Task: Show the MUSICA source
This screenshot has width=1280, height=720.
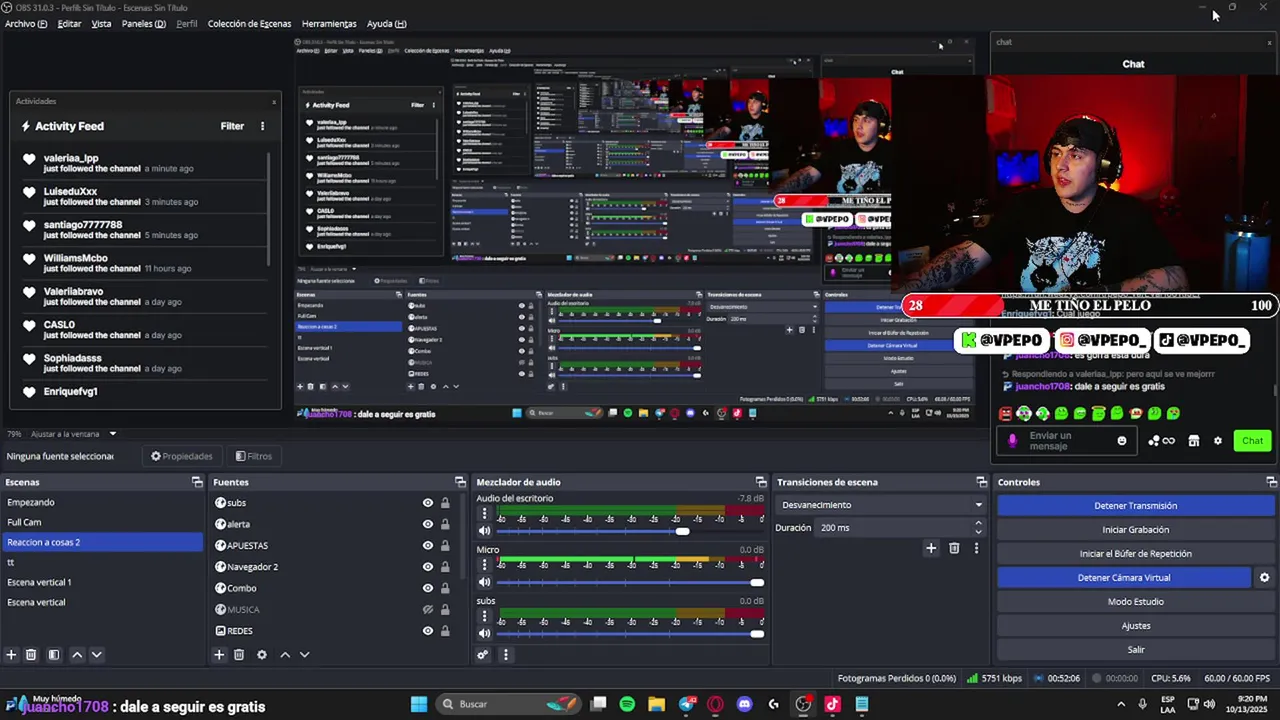Action: coord(428,610)
